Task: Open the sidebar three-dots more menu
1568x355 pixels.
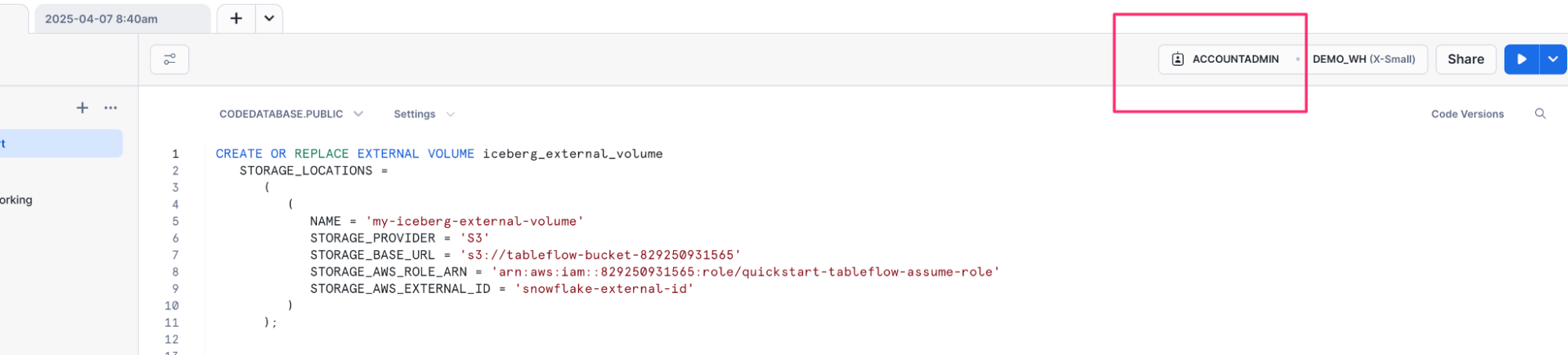Action: pyautogui.click(x=111, y=108)
